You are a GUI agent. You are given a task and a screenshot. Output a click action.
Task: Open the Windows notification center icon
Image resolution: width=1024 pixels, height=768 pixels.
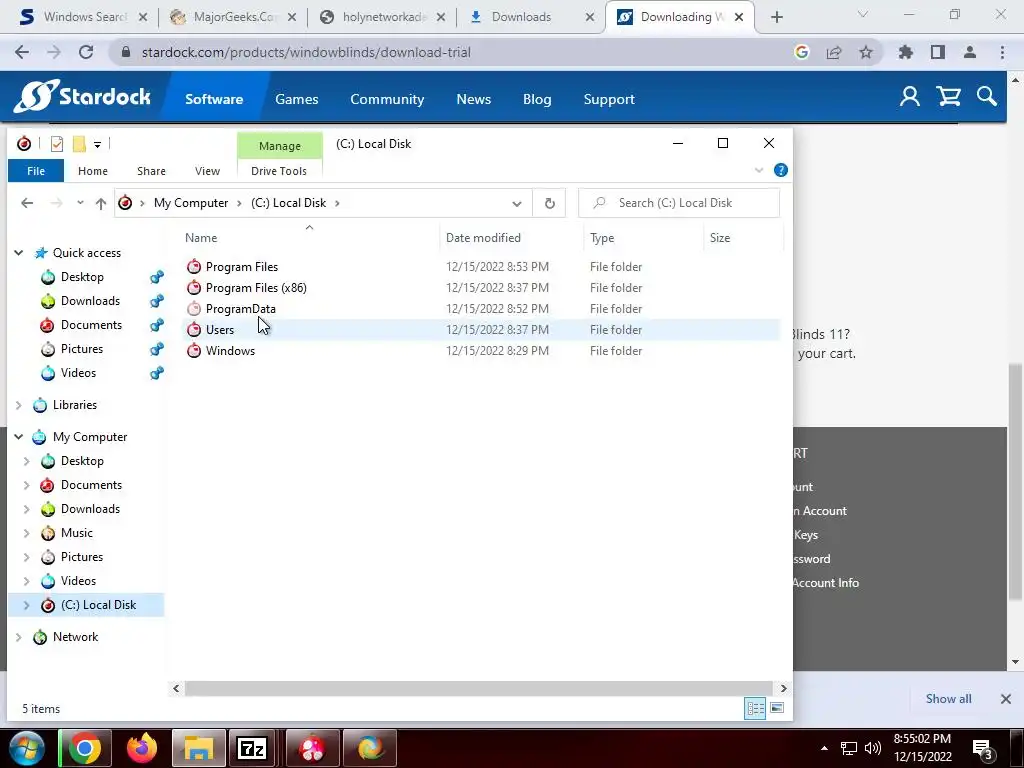click(983, 749)
